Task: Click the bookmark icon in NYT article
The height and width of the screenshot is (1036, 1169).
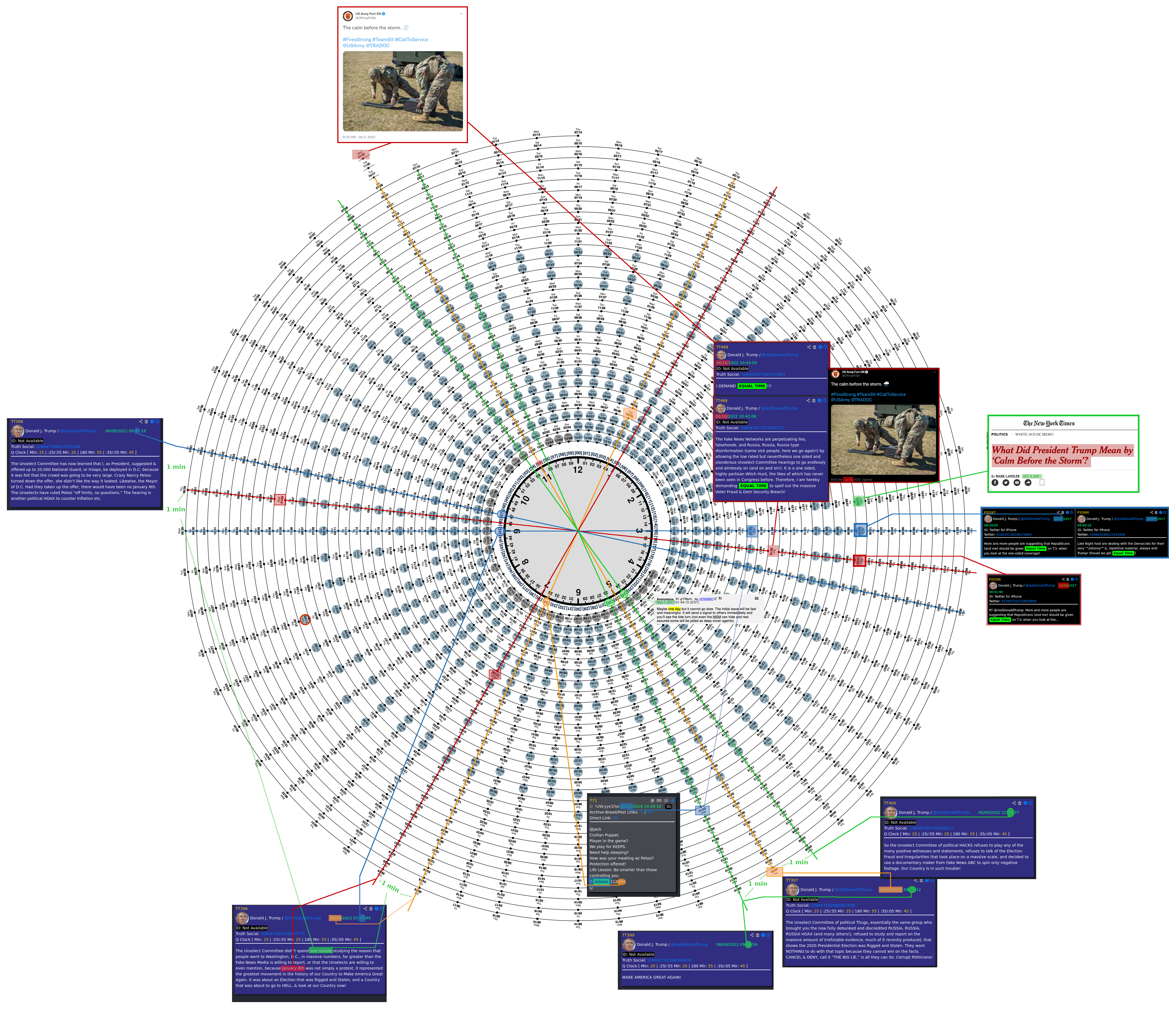Action: (1042, 483)
